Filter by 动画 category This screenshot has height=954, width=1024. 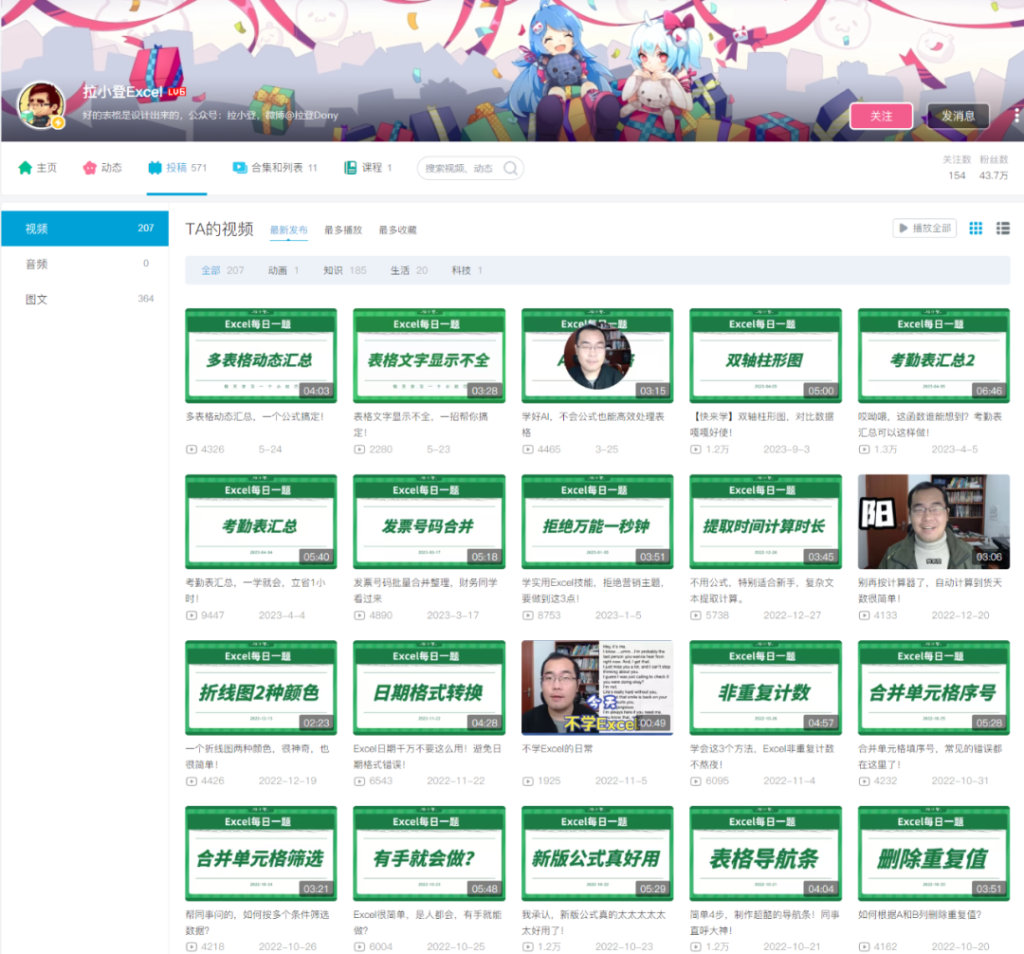pyautogui.click(x=283, y=270)
